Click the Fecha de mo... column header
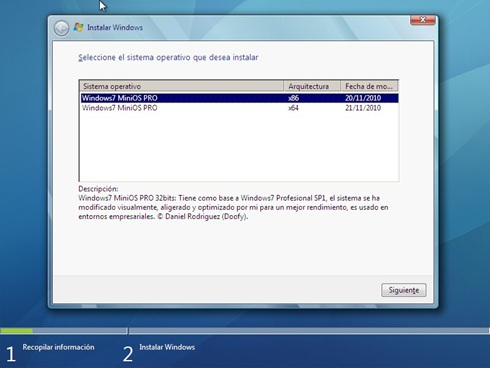 [x=369, y=86]
